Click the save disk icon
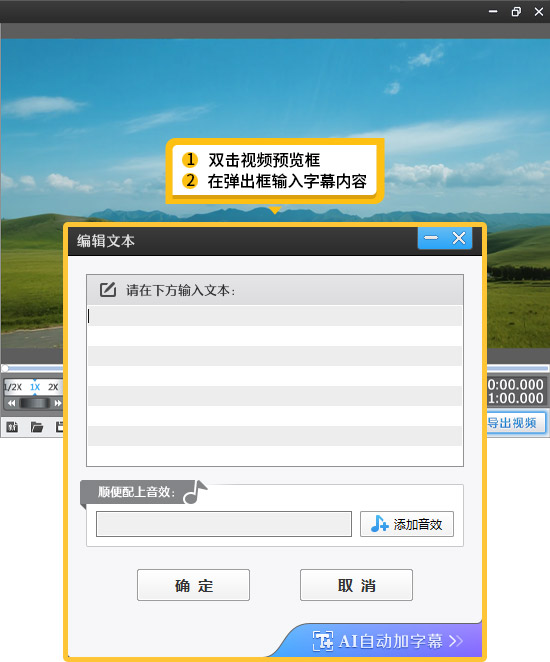550x662 pixels. click(x=60, y=427)
